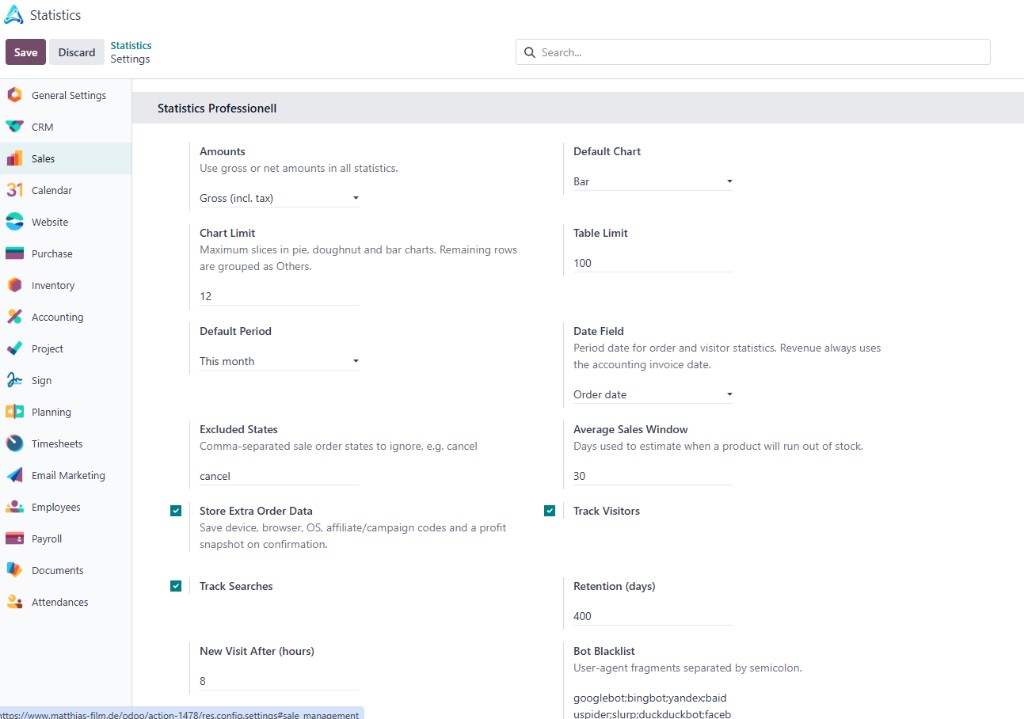
Task: Click the Sign signature icon
Action: click(x=14, y=380)
